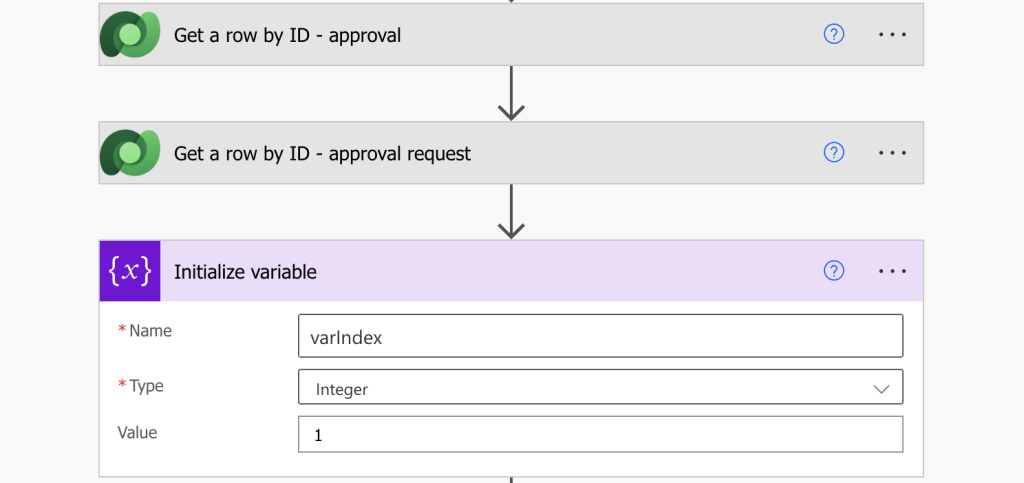Click the Name field containing varIndex

pos(600,335)
